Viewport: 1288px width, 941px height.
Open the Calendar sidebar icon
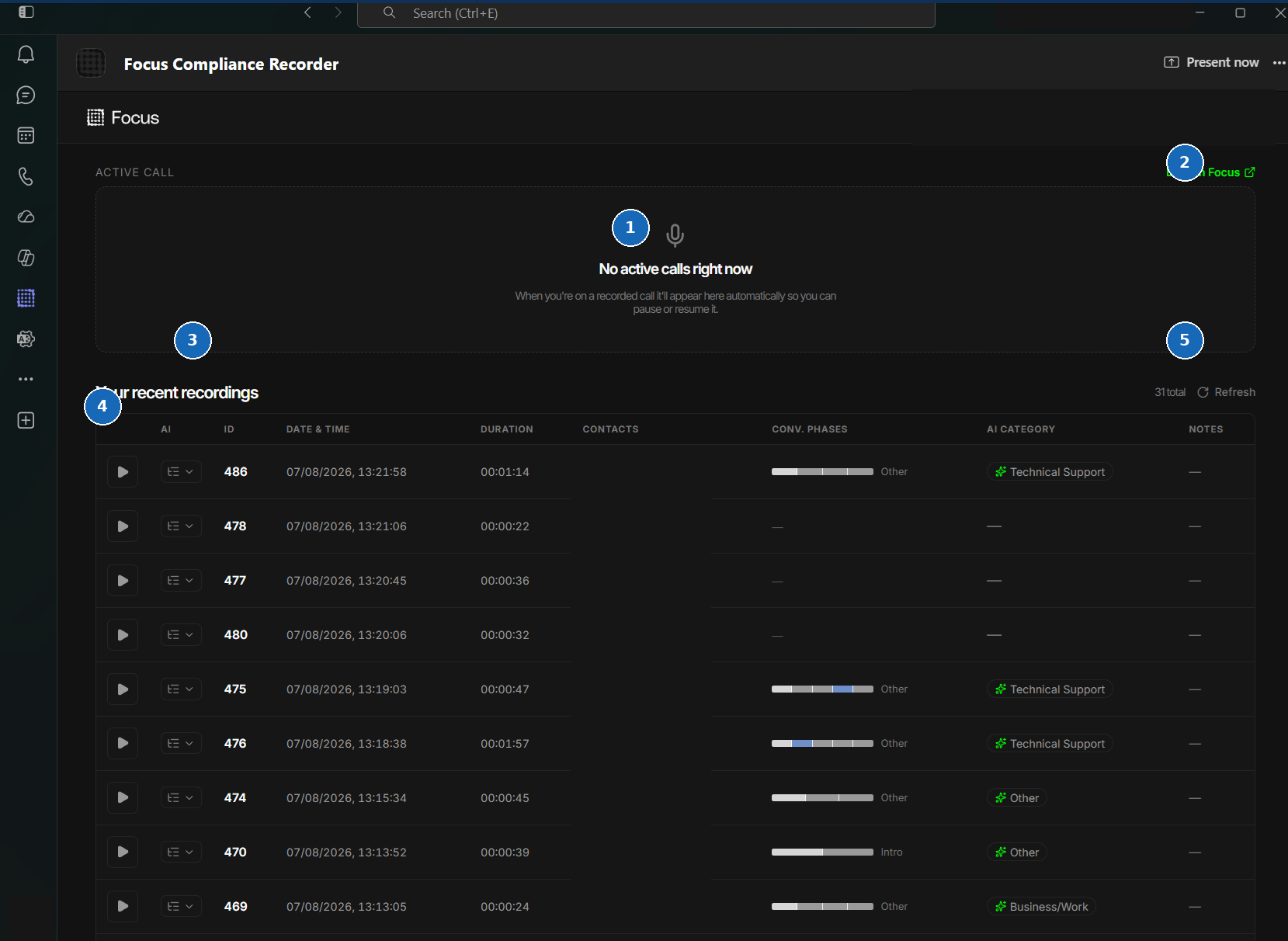tap(26, 136)
